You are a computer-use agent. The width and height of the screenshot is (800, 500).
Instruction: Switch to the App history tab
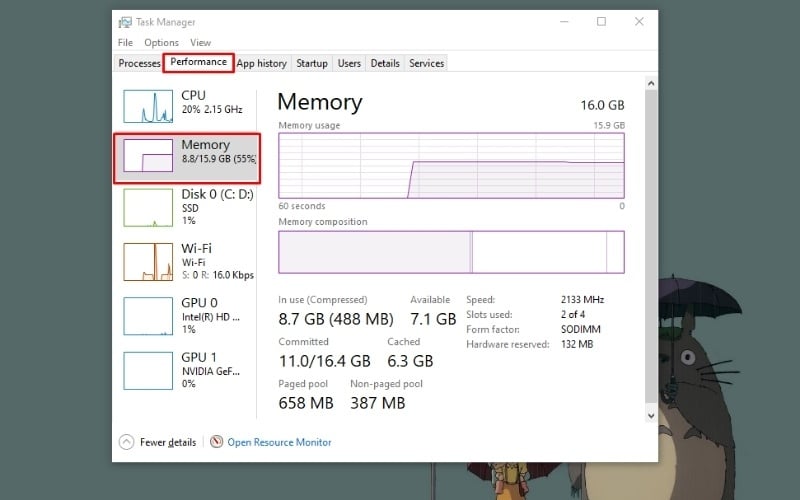click(x=262, y=63)
